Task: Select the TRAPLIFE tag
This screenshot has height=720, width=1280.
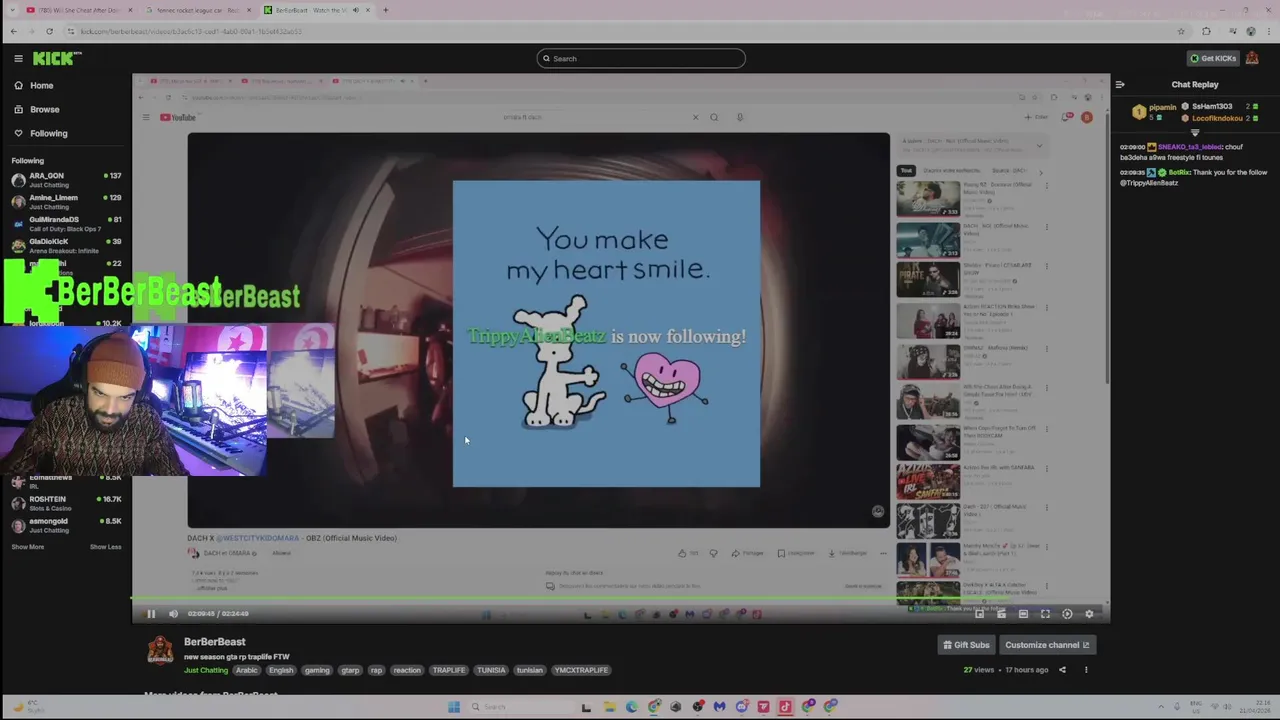Action: pos(449,670)
